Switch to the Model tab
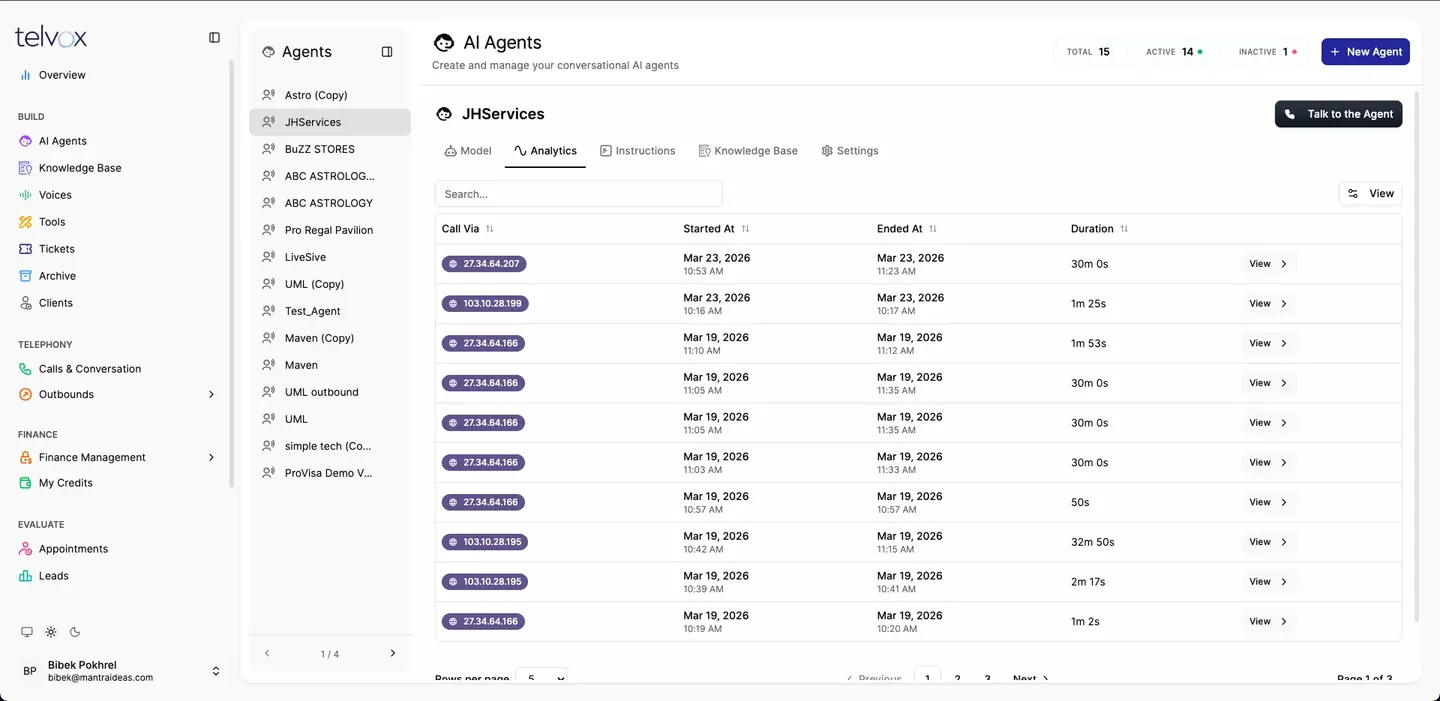 [x=468, y=151]
